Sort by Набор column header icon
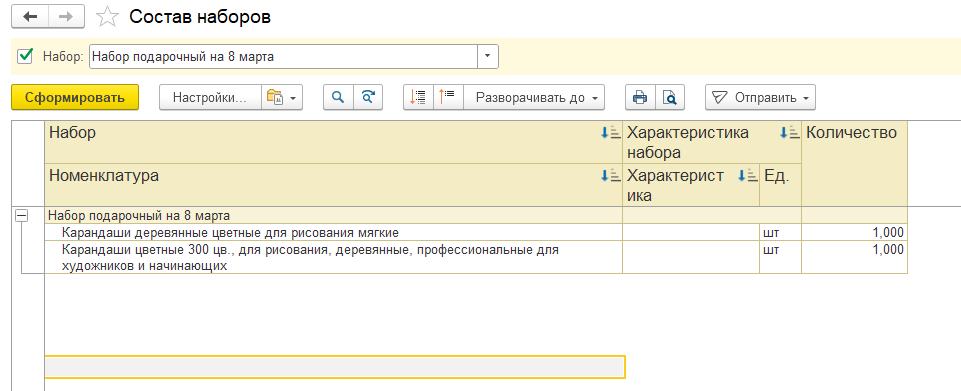This screenshot has width=961, height=391. [610, 132]
